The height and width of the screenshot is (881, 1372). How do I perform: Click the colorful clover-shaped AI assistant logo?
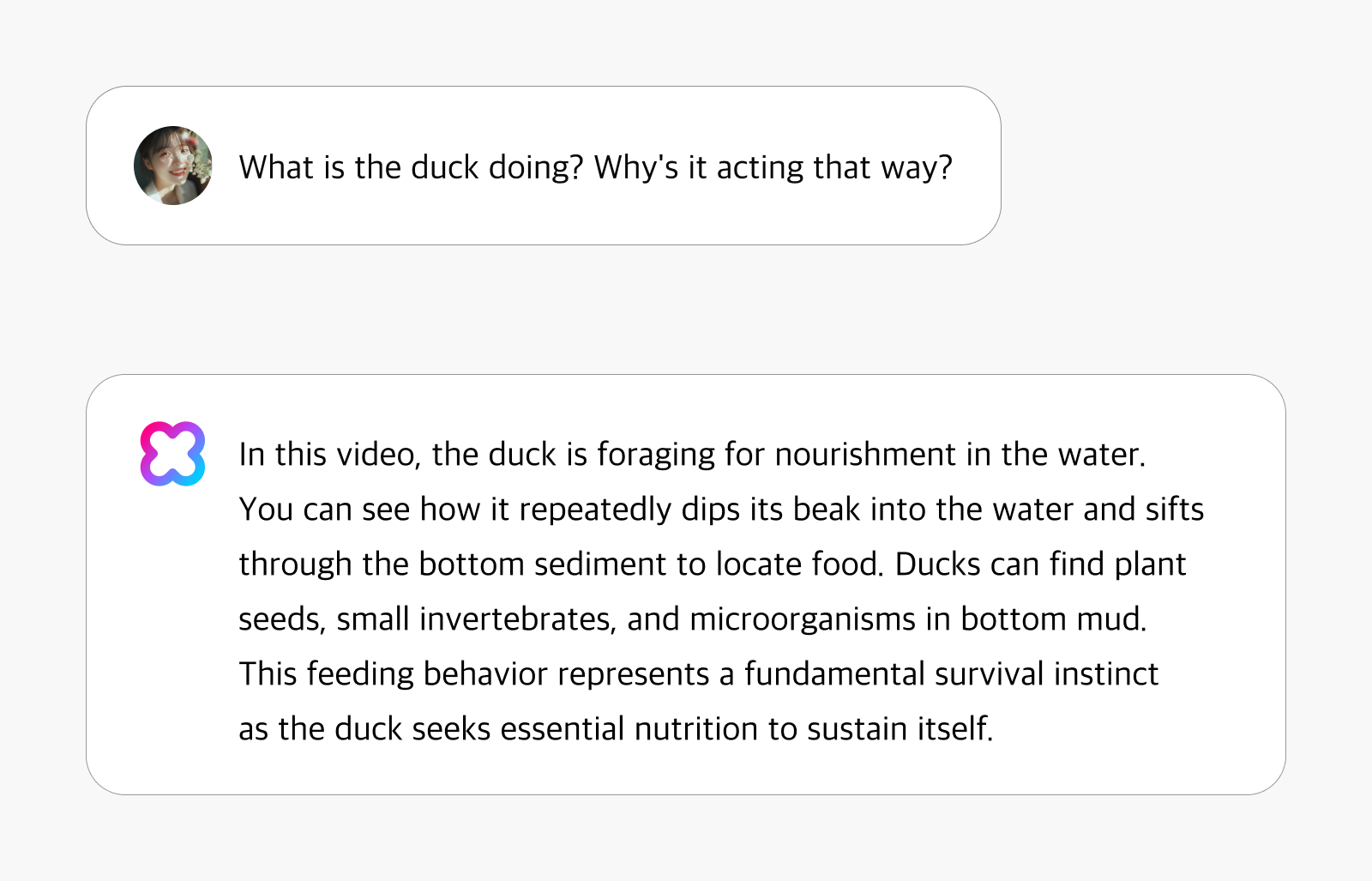[173, 454]
